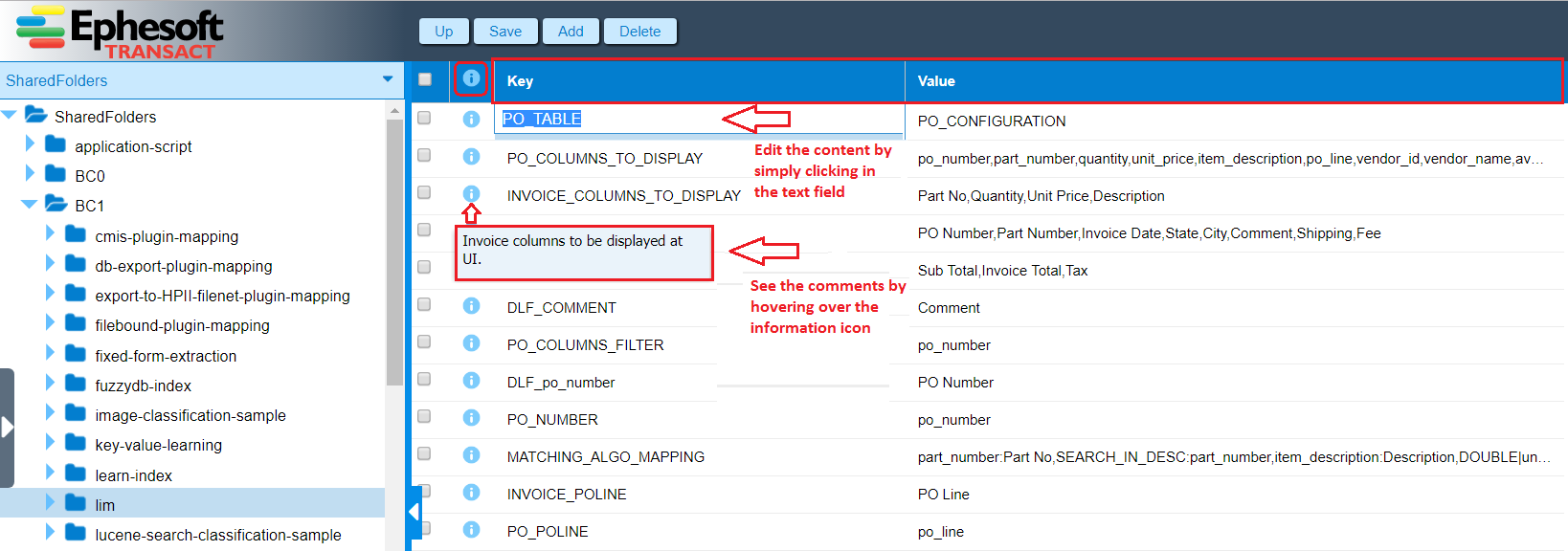The width and height of the screenshot is (1568, 551).
Task: Click info icon for MATCHING_ALGO_MAPPING row
Action: pyautogui.click(x=471, y=454)
